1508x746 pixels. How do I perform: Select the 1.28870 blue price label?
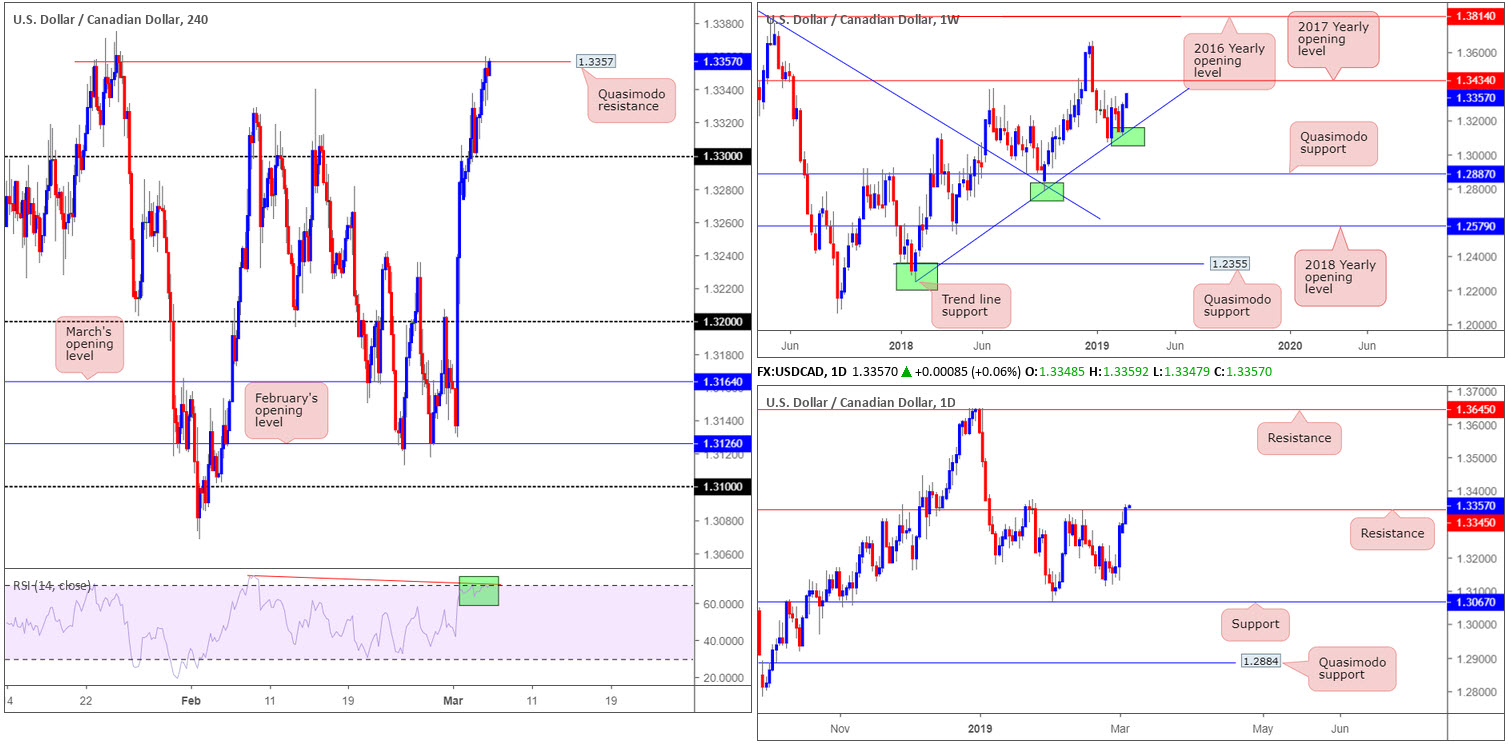[x=1477, y=173]
